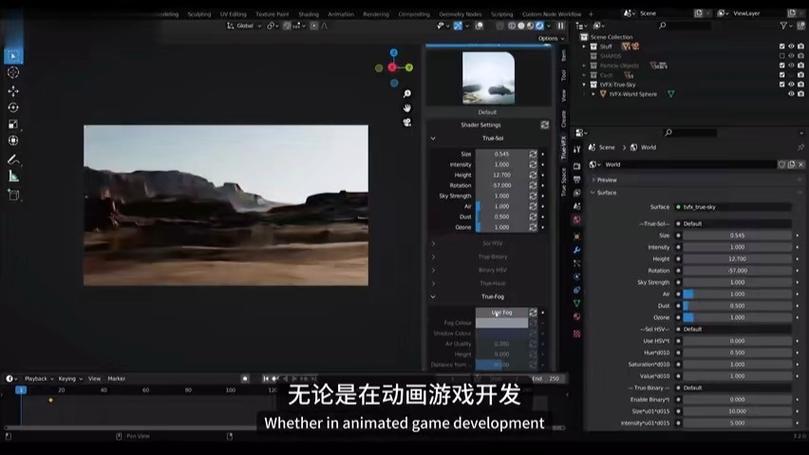The width and height of the screenshot is (809, 455).
Task: Click the proportional editing icon in header
Action: 314,26
